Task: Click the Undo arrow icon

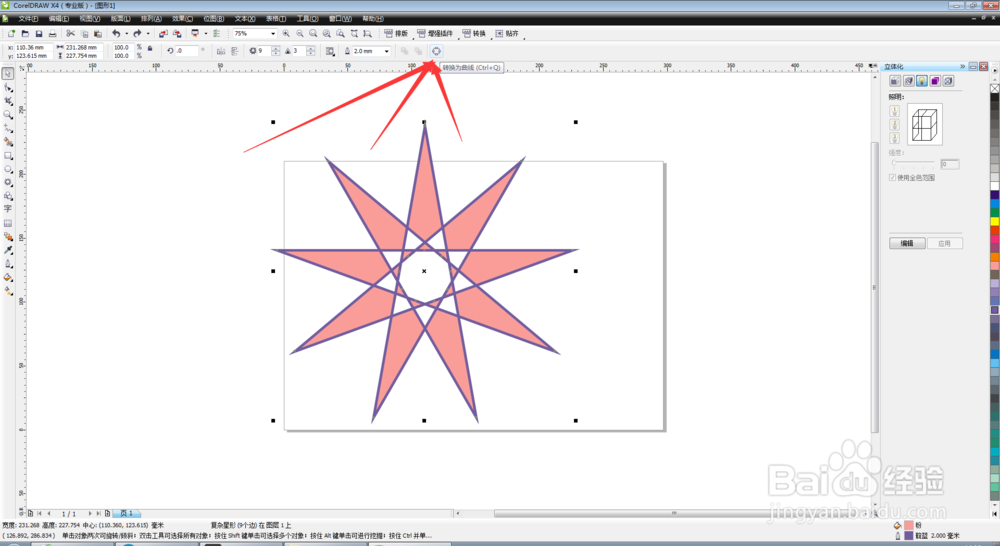Action: point(116,33)
